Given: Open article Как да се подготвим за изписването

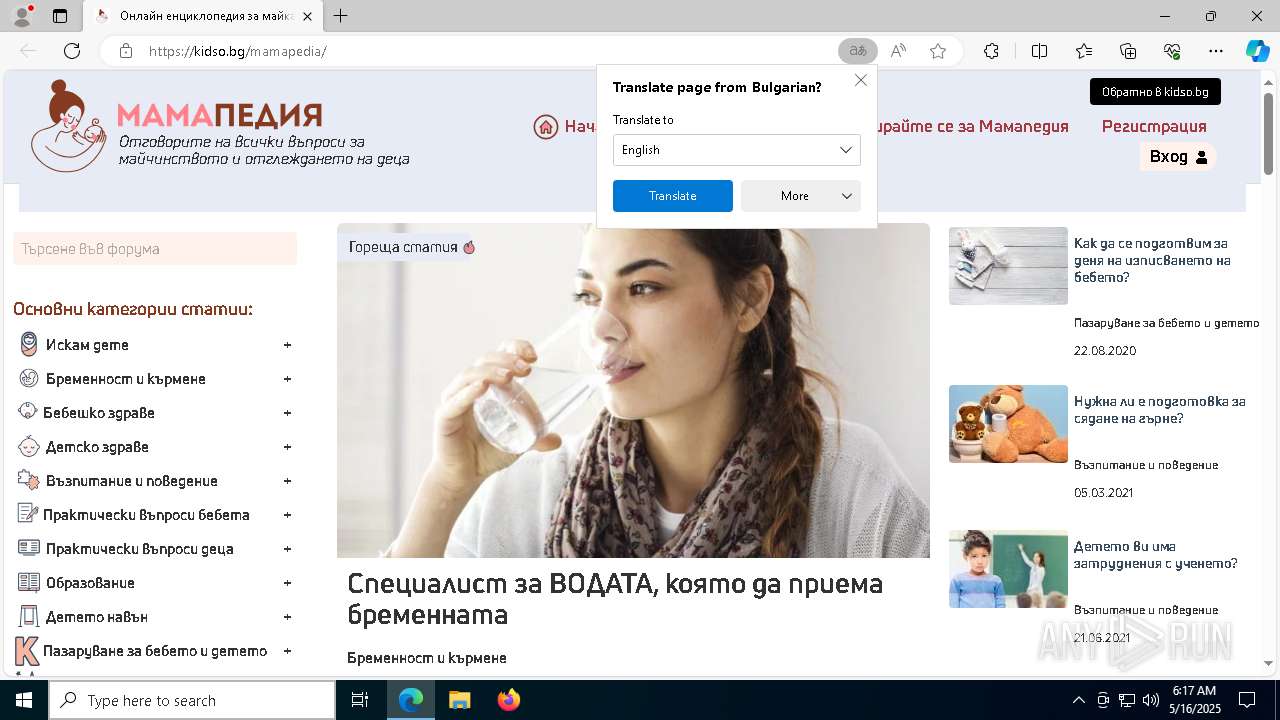Looking at the screenshot, I should [1152, 260].
